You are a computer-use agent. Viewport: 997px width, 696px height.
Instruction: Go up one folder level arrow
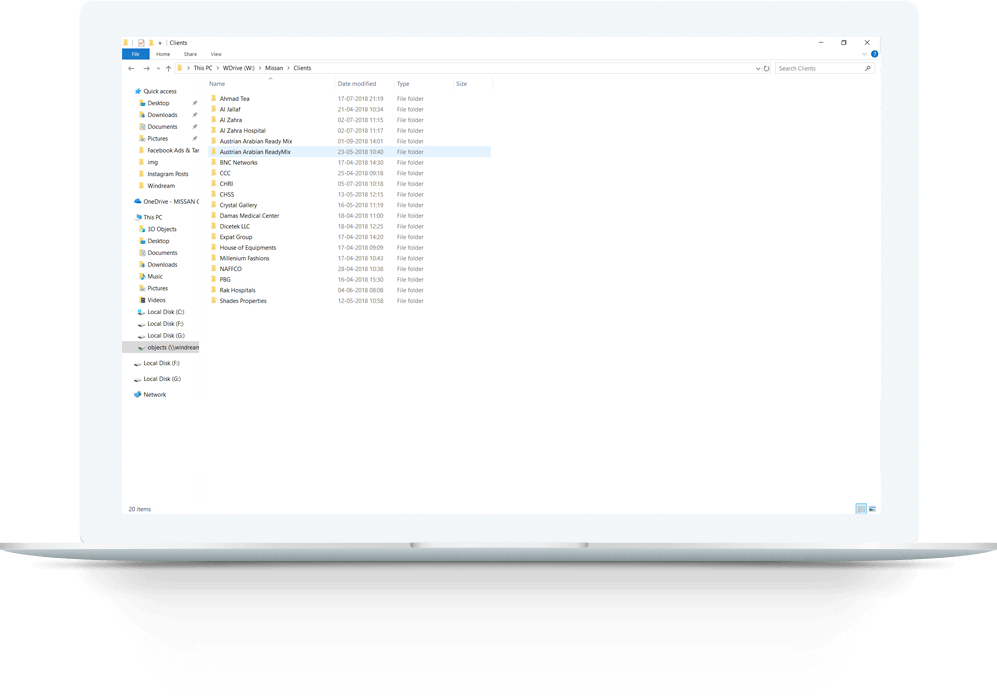[x=168, y=69]
